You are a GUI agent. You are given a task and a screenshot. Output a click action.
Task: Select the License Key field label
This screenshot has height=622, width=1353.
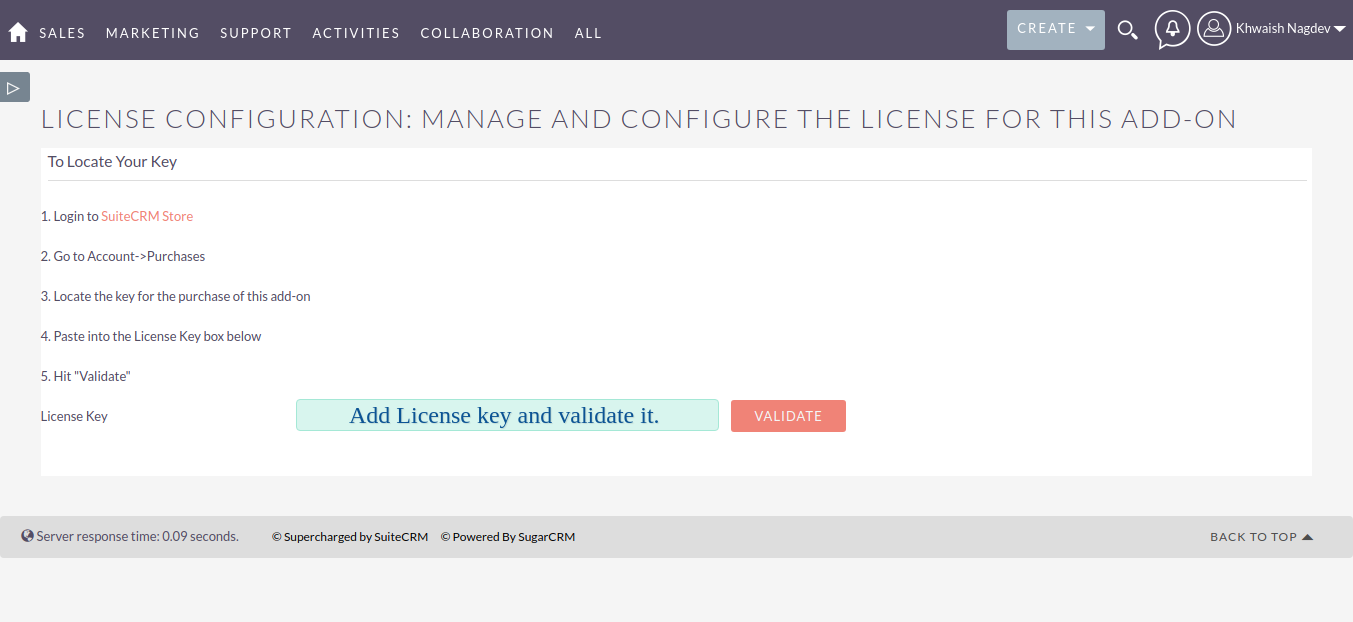(x=74, y=416)
